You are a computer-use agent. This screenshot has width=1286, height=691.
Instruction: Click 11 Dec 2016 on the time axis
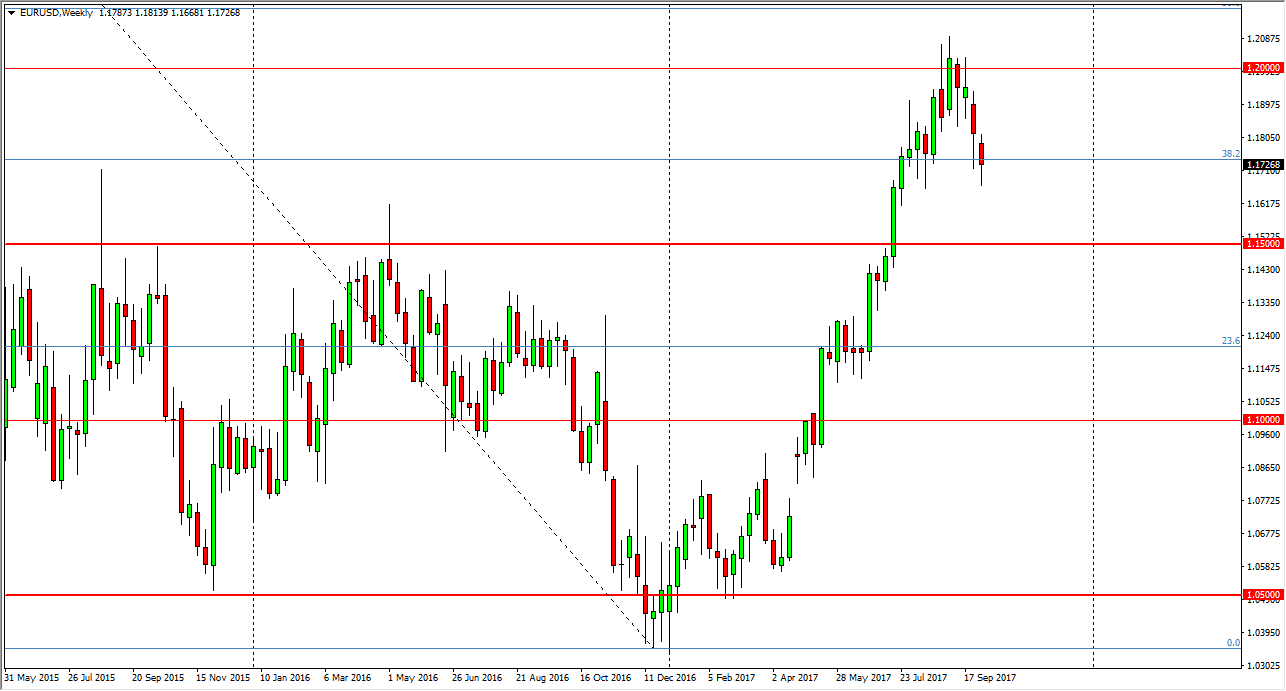[x=669, y=677]
